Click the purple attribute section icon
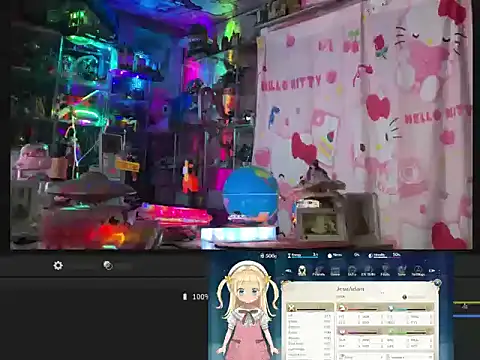Viewport: 480px width, 360px height. pyautogui.click(x=342, y=332)
